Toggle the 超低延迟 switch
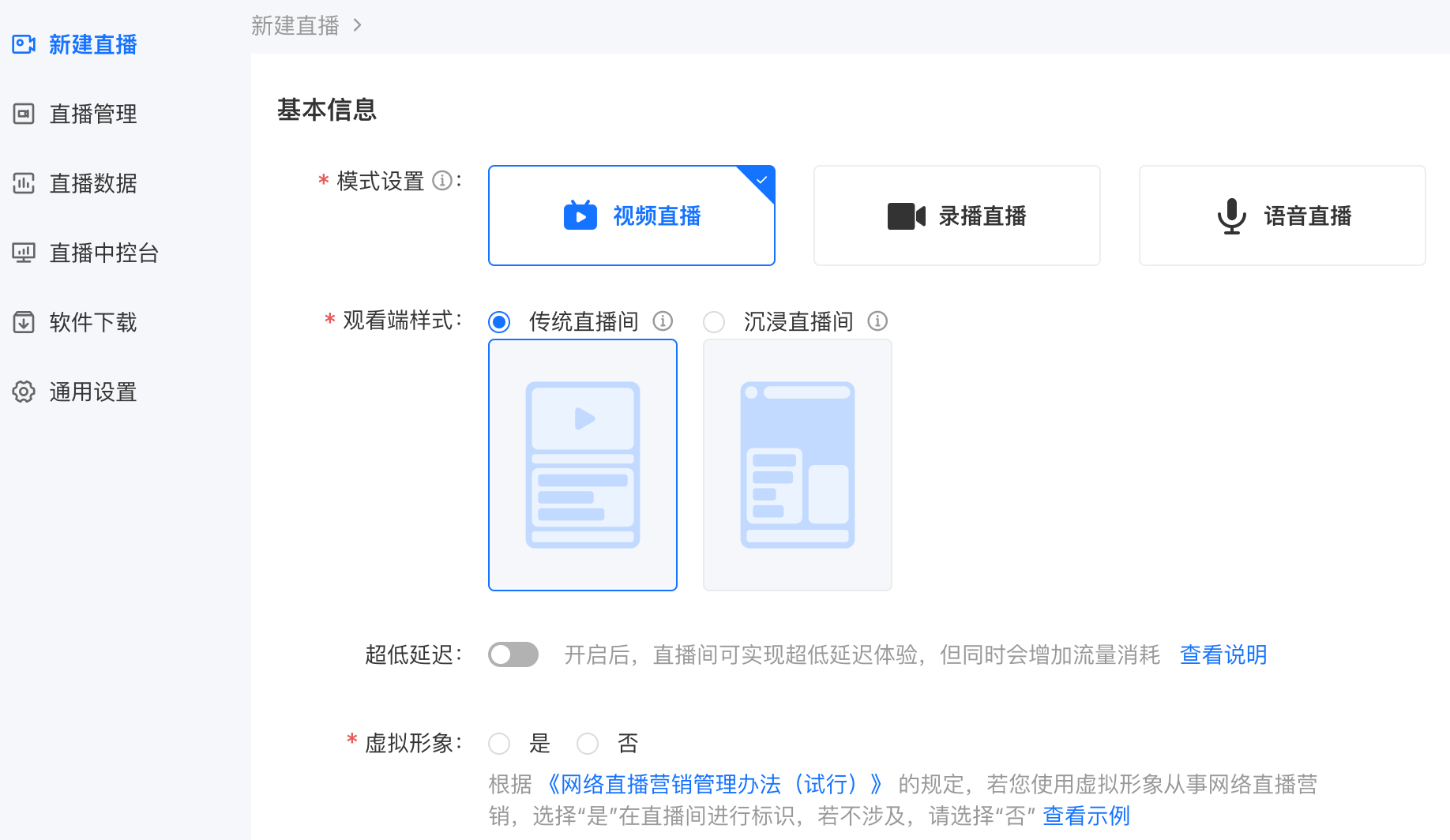1450x840 pixels. [513, 654]
